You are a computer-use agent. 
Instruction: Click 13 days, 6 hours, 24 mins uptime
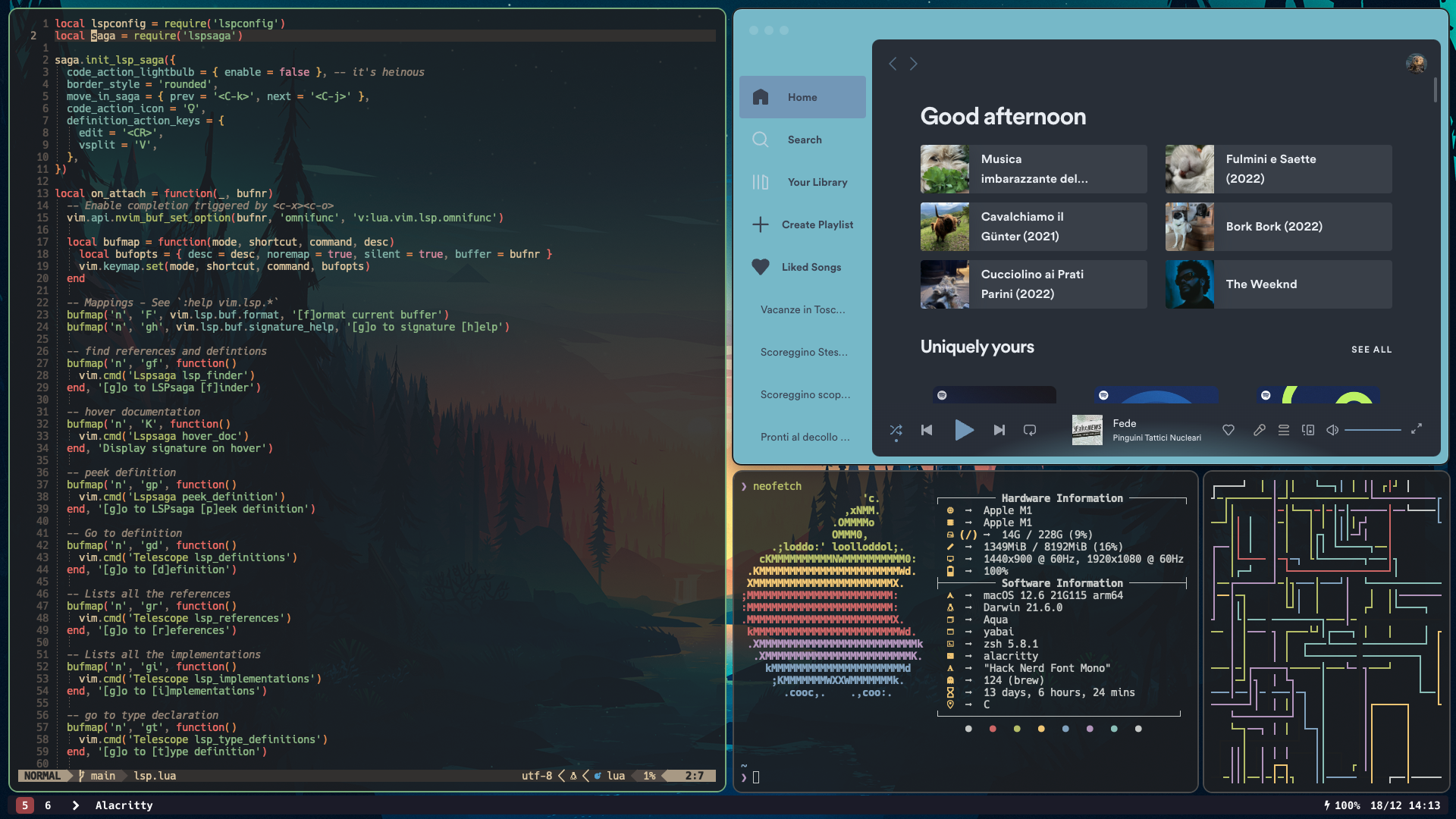[x=1059, y=692]
